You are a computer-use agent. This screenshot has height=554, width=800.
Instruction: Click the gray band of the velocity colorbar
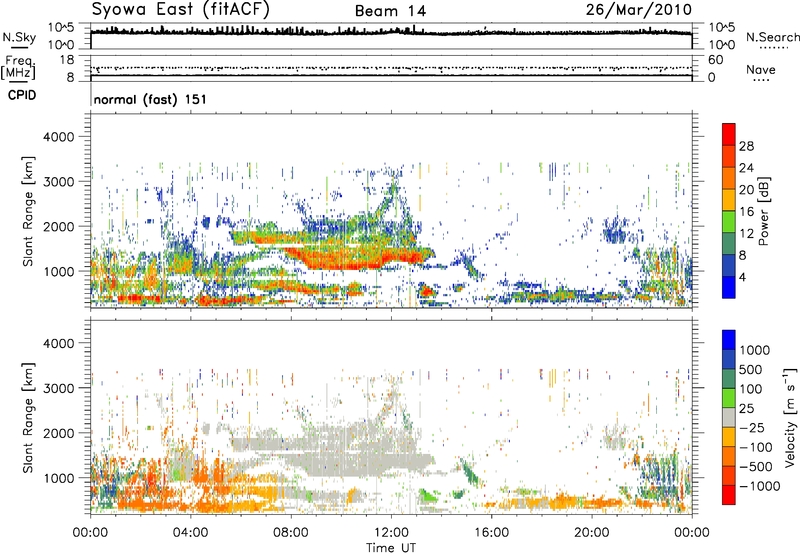tap(729, 418)
